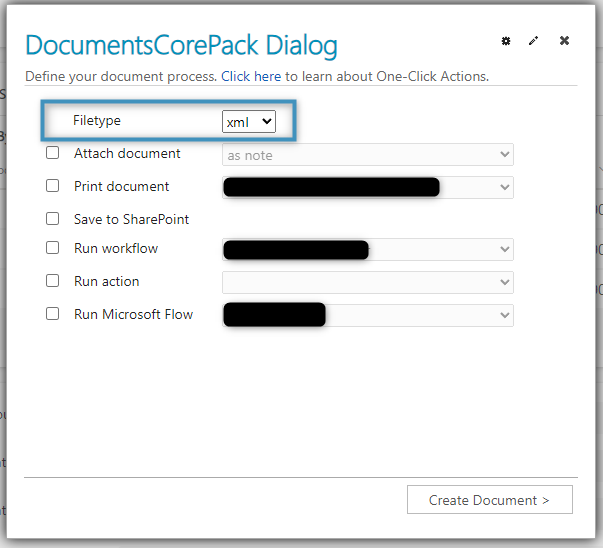603x548 pixels.
Task: Click the 'Run action' label
Action: tap(107, 281)
